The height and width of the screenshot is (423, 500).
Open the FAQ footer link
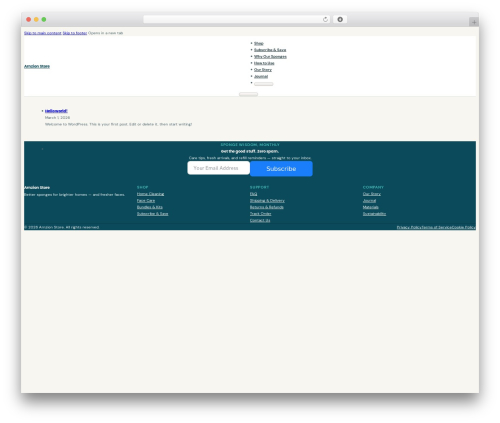click(x=254, y=194)
